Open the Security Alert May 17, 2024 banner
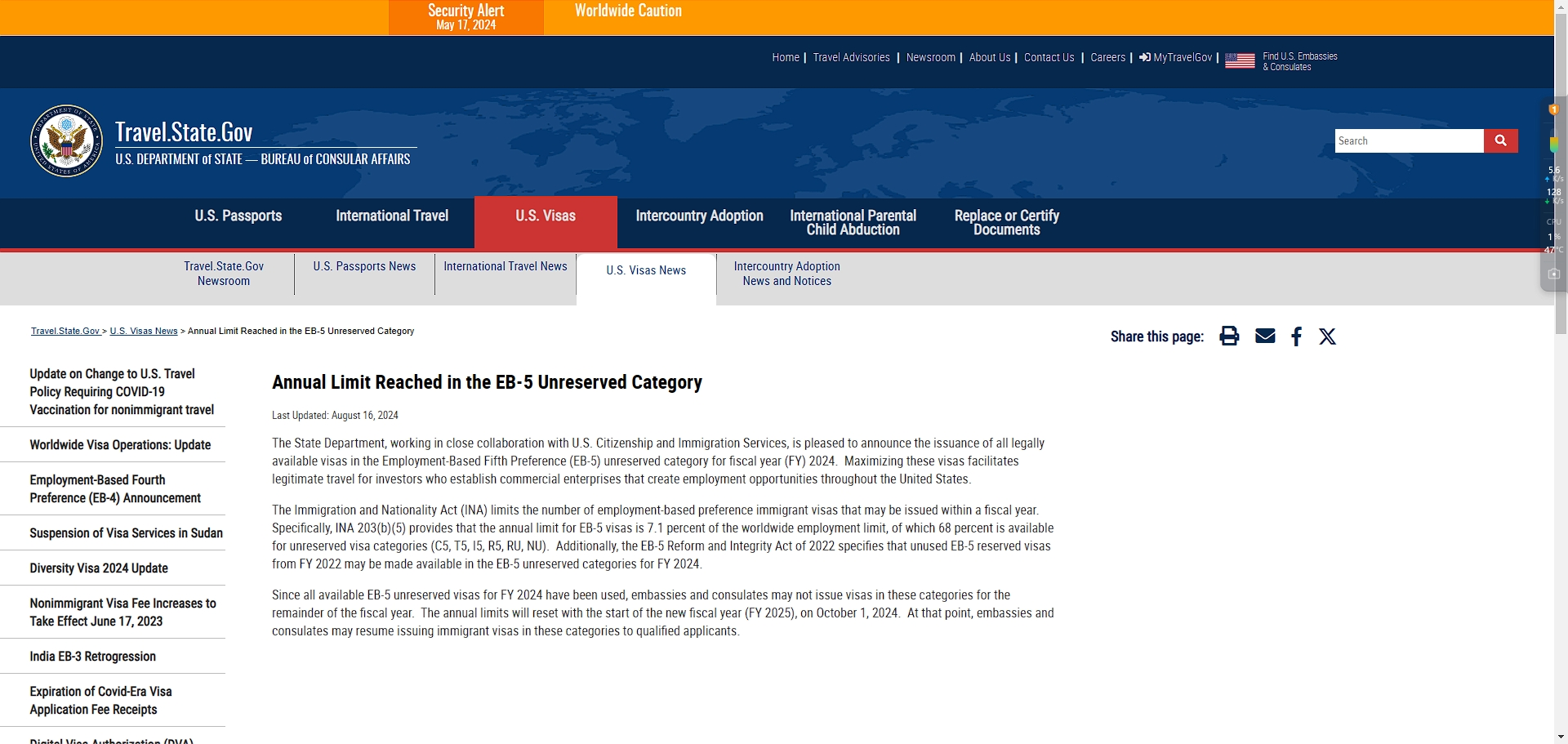1568x744 pixels. (465, 17)
